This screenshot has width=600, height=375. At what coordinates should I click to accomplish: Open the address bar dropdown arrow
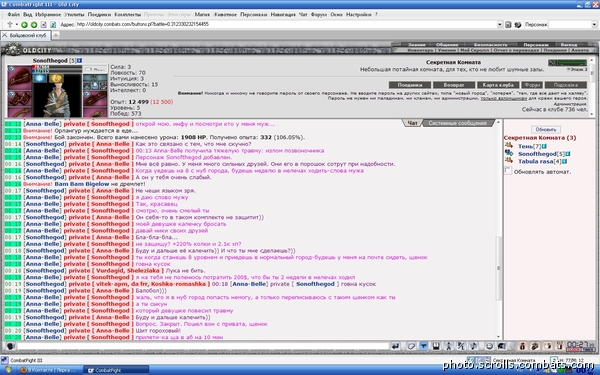coord(500,24)
